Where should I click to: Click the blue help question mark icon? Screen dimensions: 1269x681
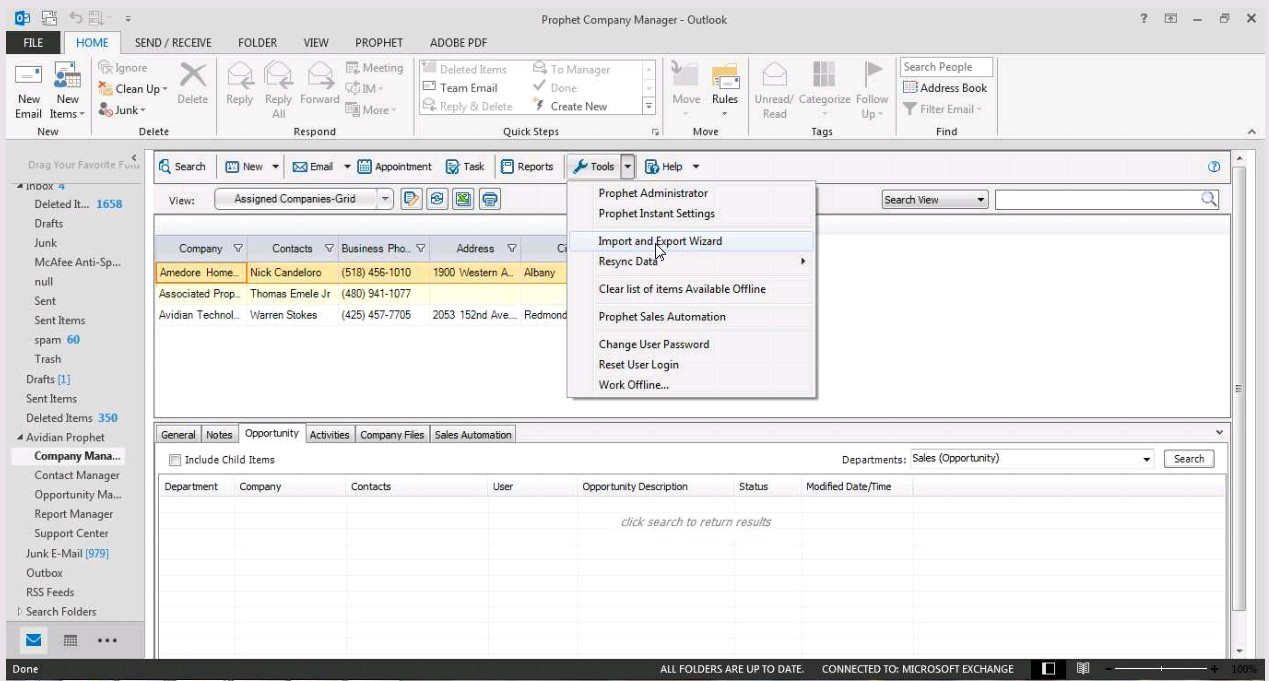click(1214, 167)
